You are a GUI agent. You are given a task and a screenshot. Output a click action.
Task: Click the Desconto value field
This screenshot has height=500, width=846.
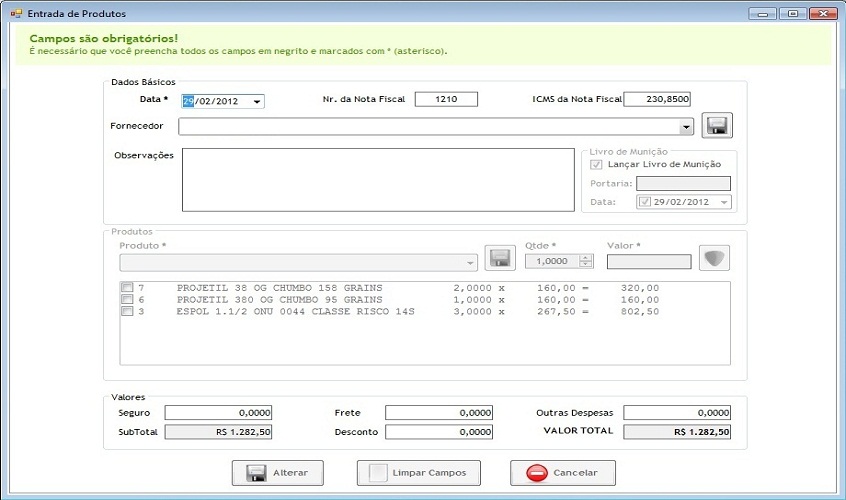pyautogui.click(x=439, y=432)
